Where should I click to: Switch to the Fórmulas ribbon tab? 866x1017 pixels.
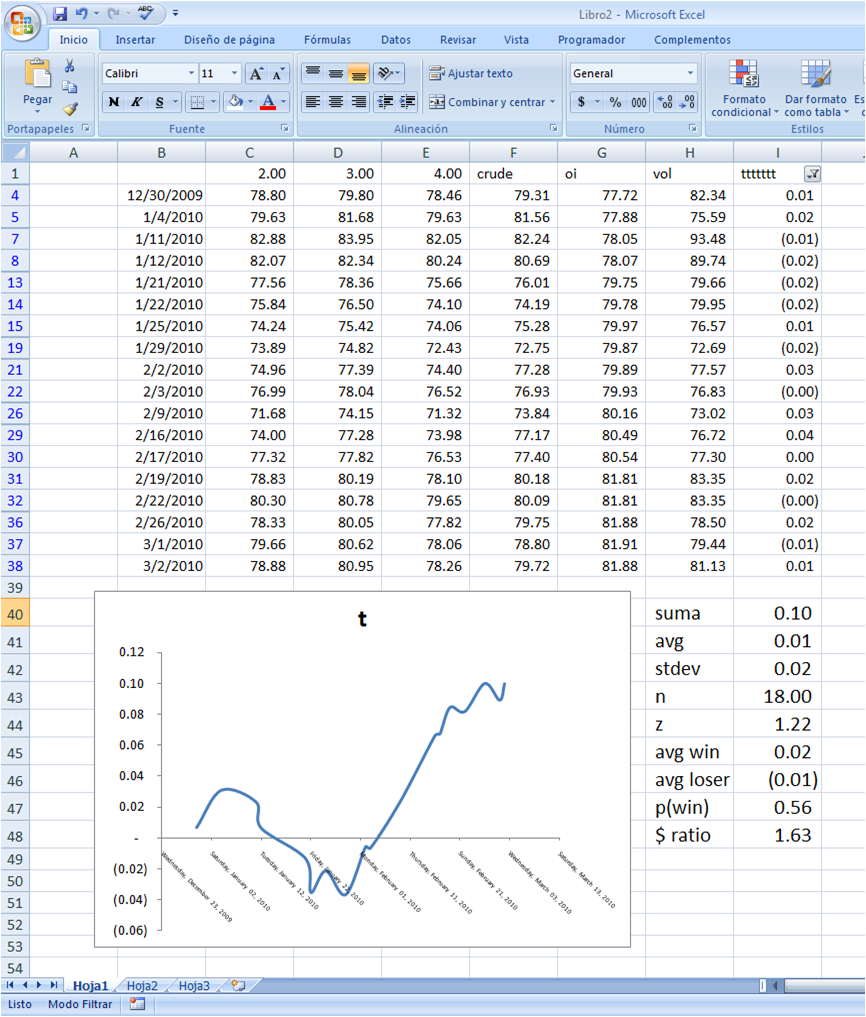pyautogui.click(x=327, y=40)
